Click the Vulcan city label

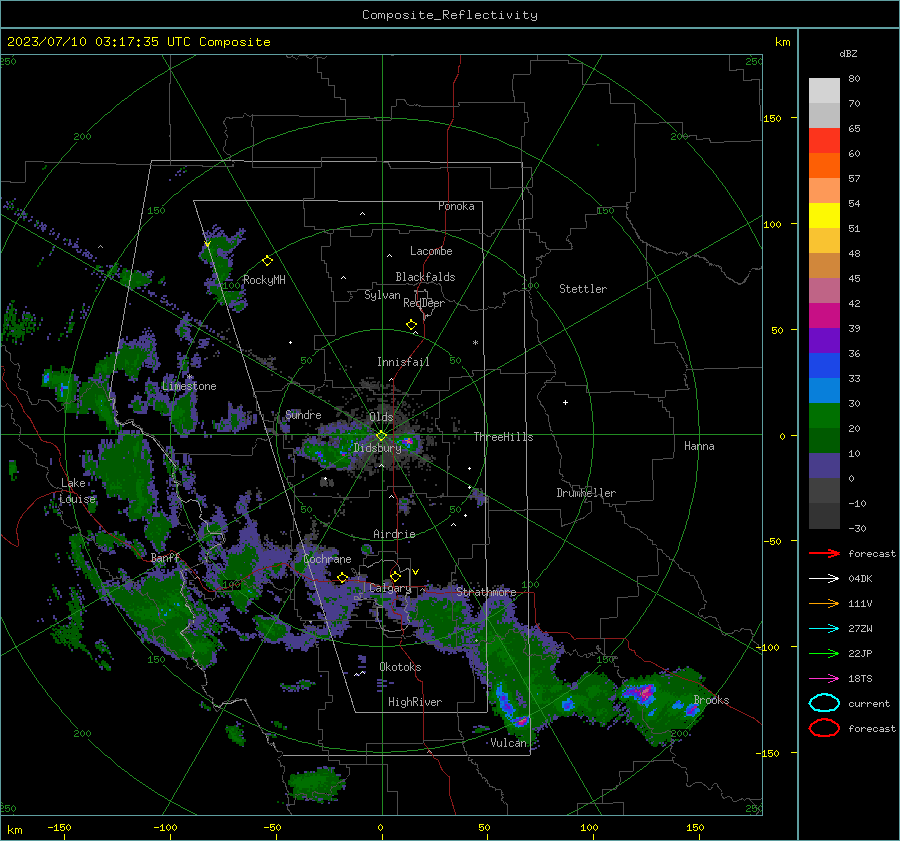pos(508,743)
